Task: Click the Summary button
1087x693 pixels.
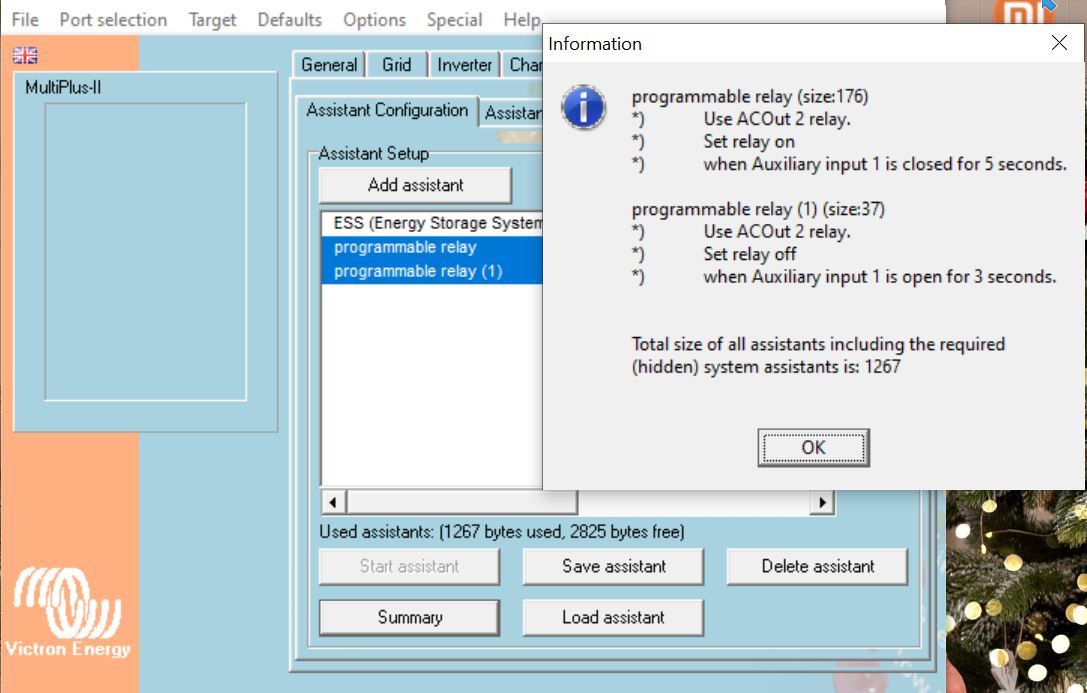Action: (410, 617)
